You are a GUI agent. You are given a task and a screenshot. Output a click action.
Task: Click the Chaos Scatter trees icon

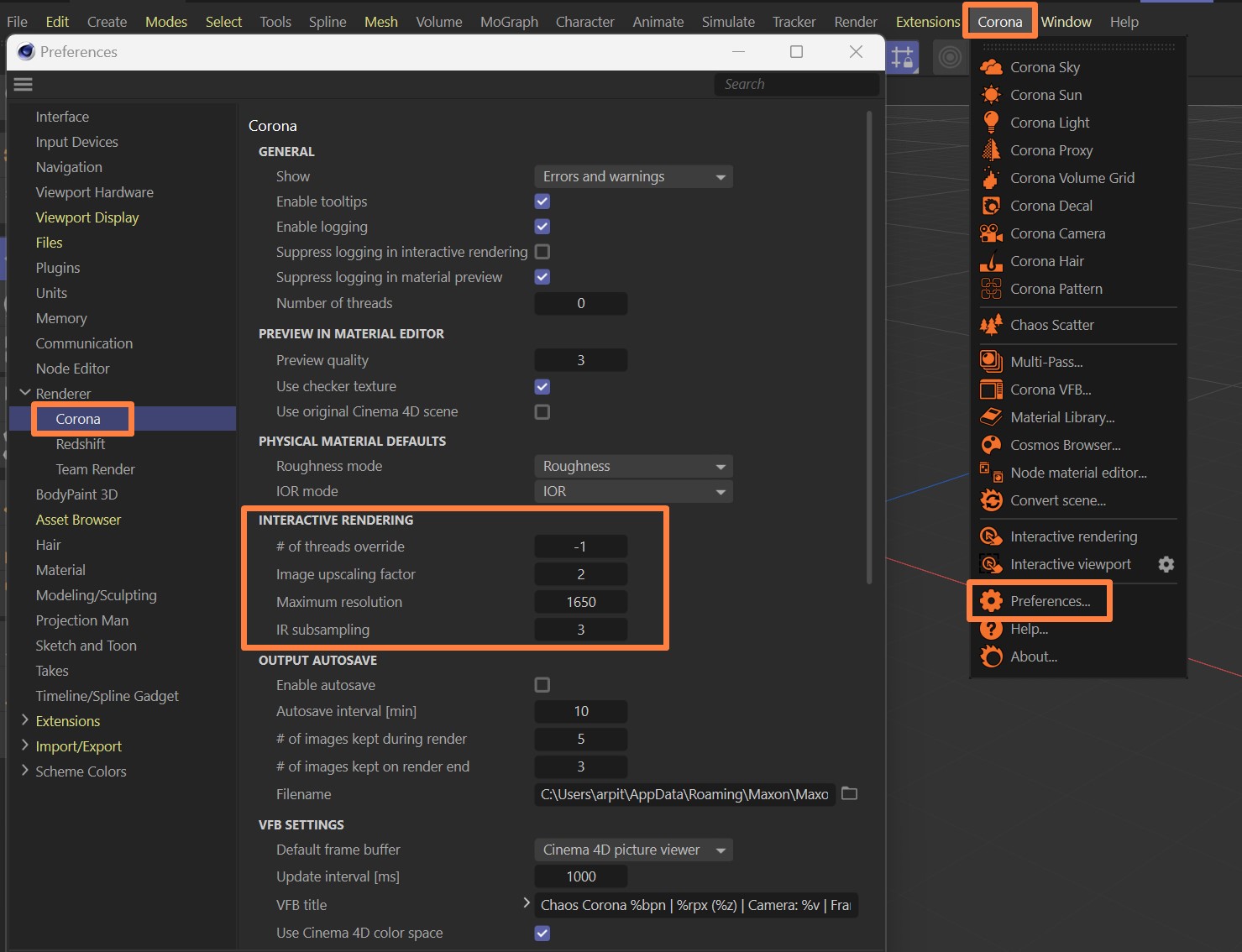991,325
